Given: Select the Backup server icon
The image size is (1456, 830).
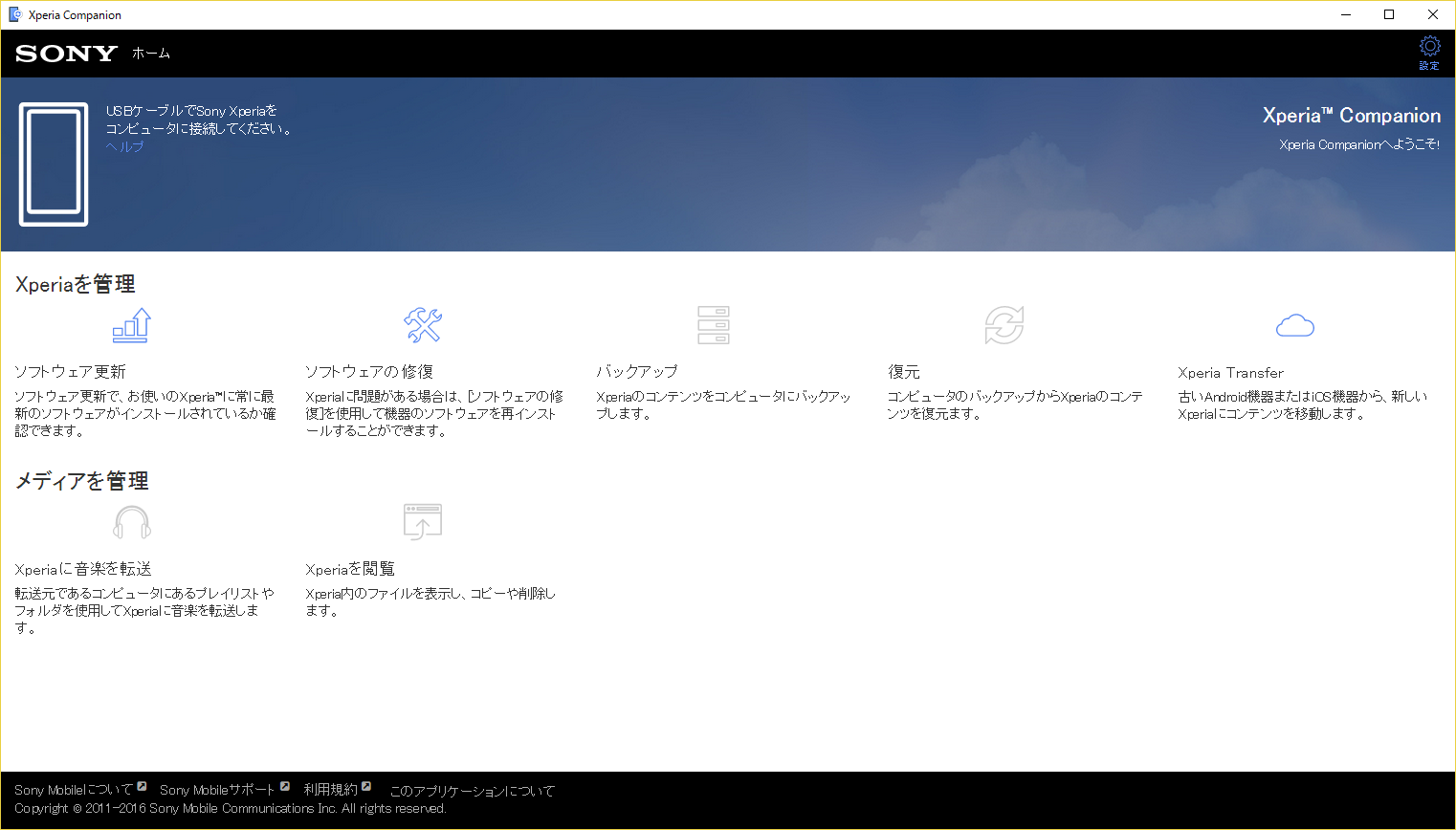Looking at the screenshot, I should tap(714, 325).
